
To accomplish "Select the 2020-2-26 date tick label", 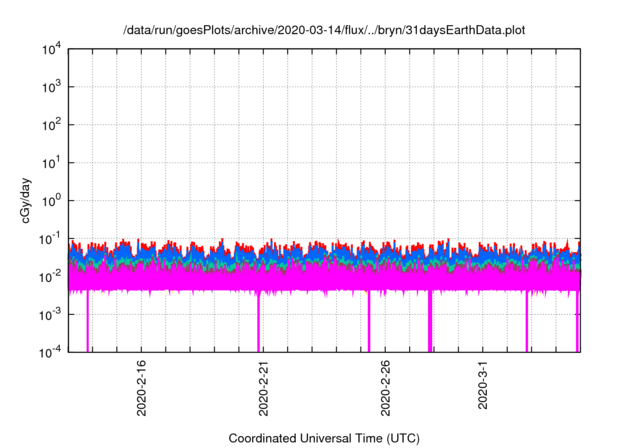I will click(x=386, y=388).
